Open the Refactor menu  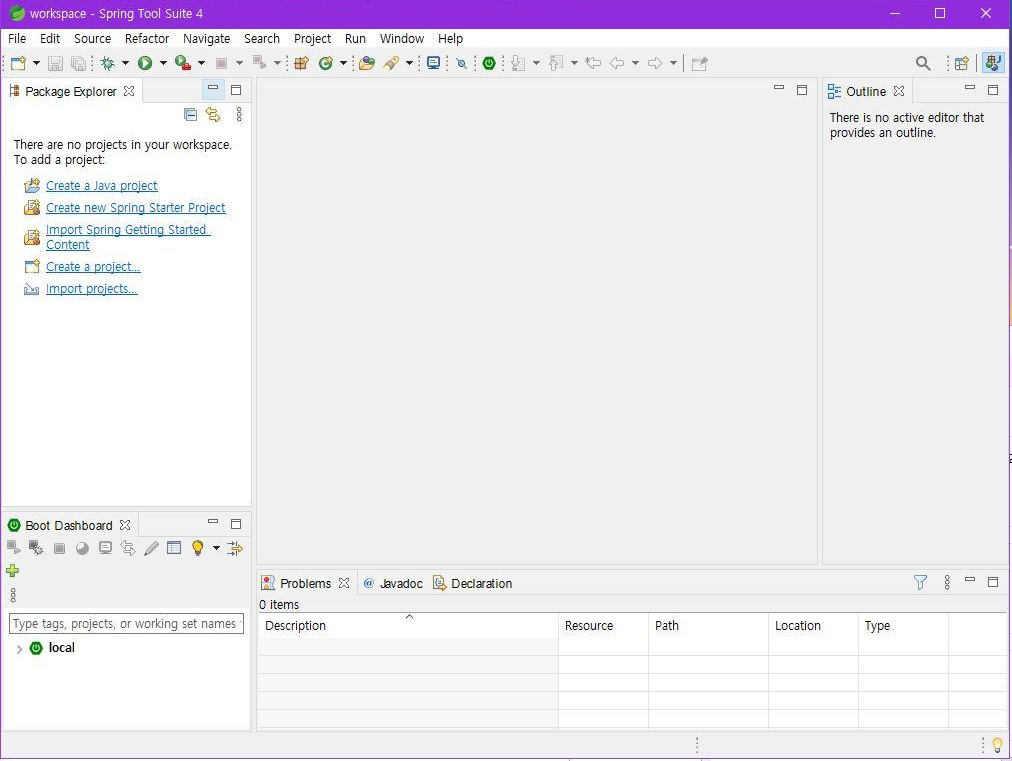147,39
